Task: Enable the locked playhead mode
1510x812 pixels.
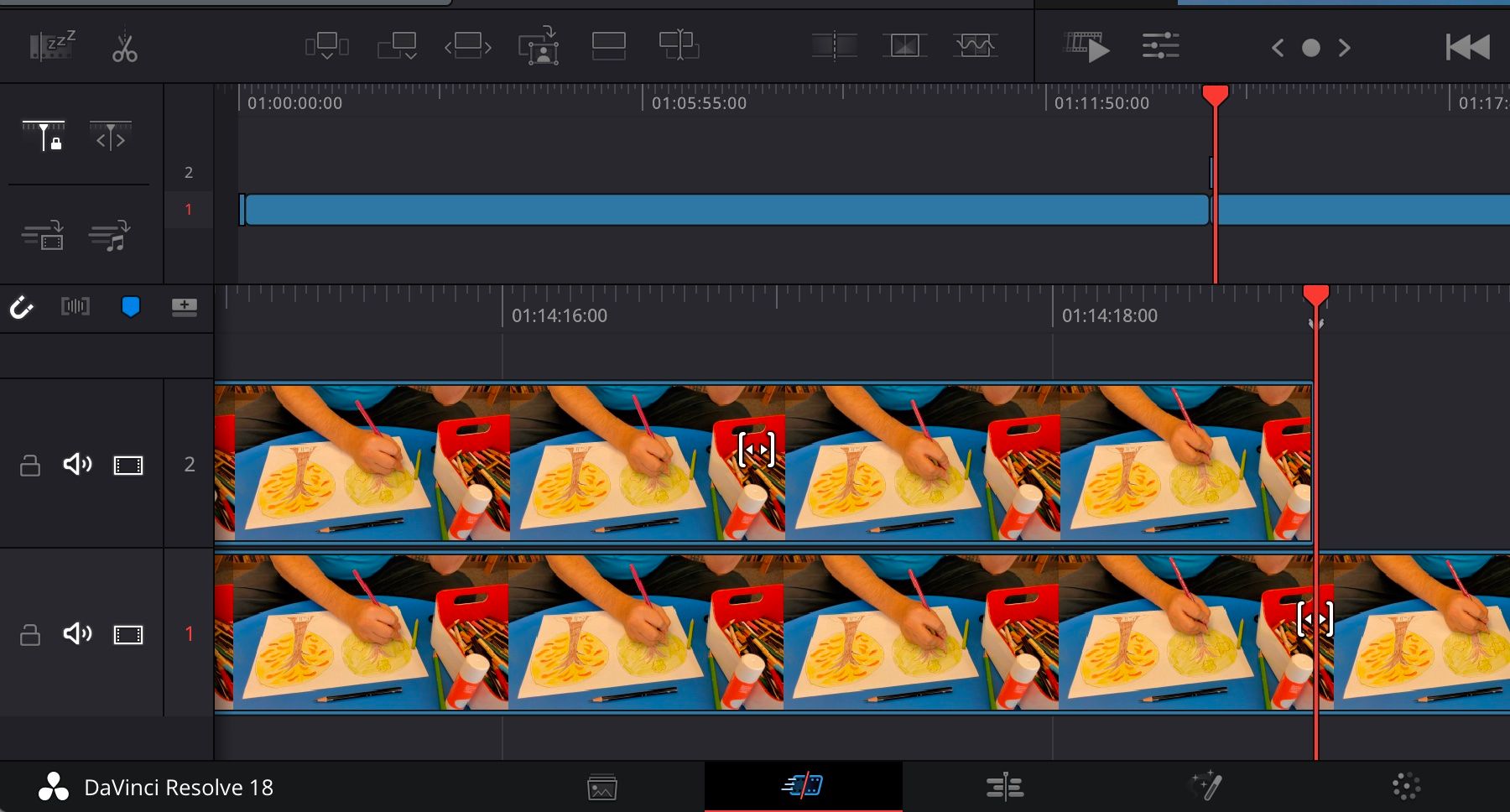Action: point(44,135)
